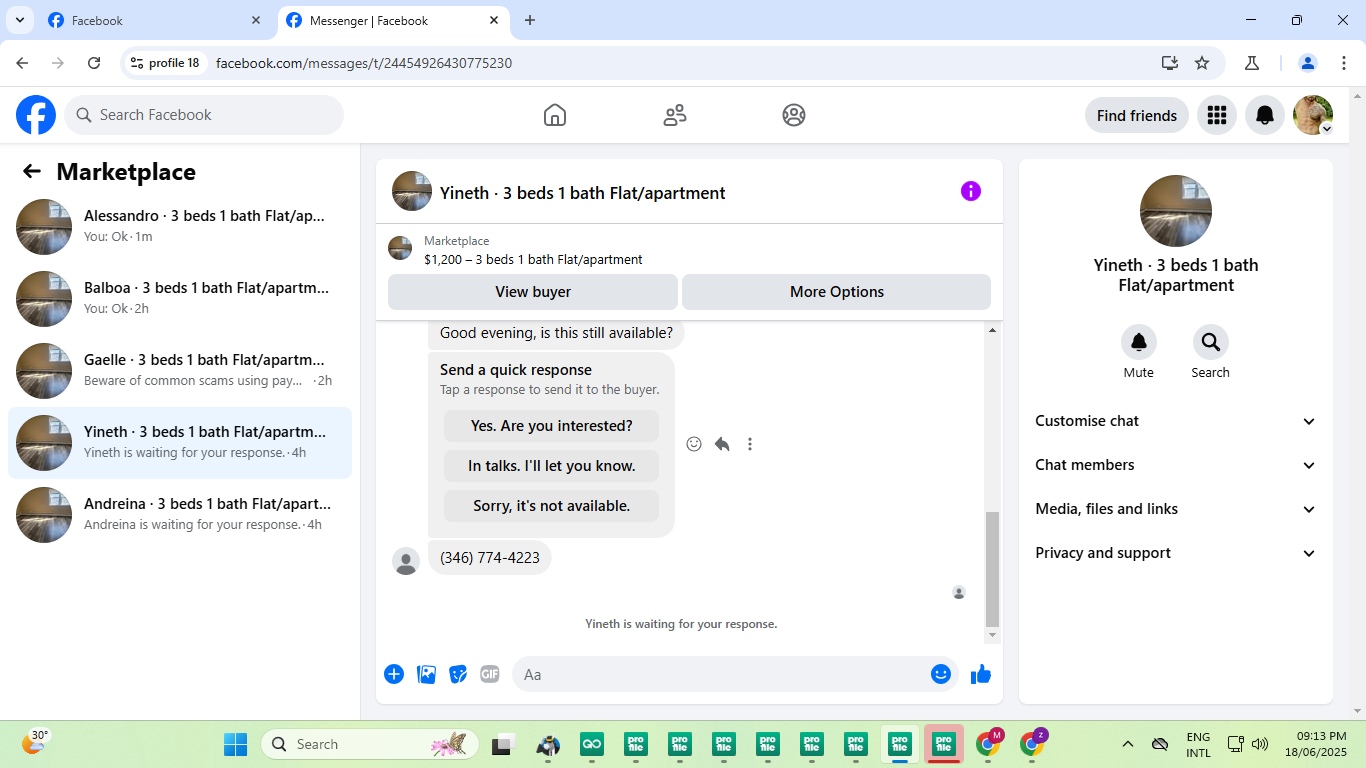Reply to the quick response message

(722, 444)
